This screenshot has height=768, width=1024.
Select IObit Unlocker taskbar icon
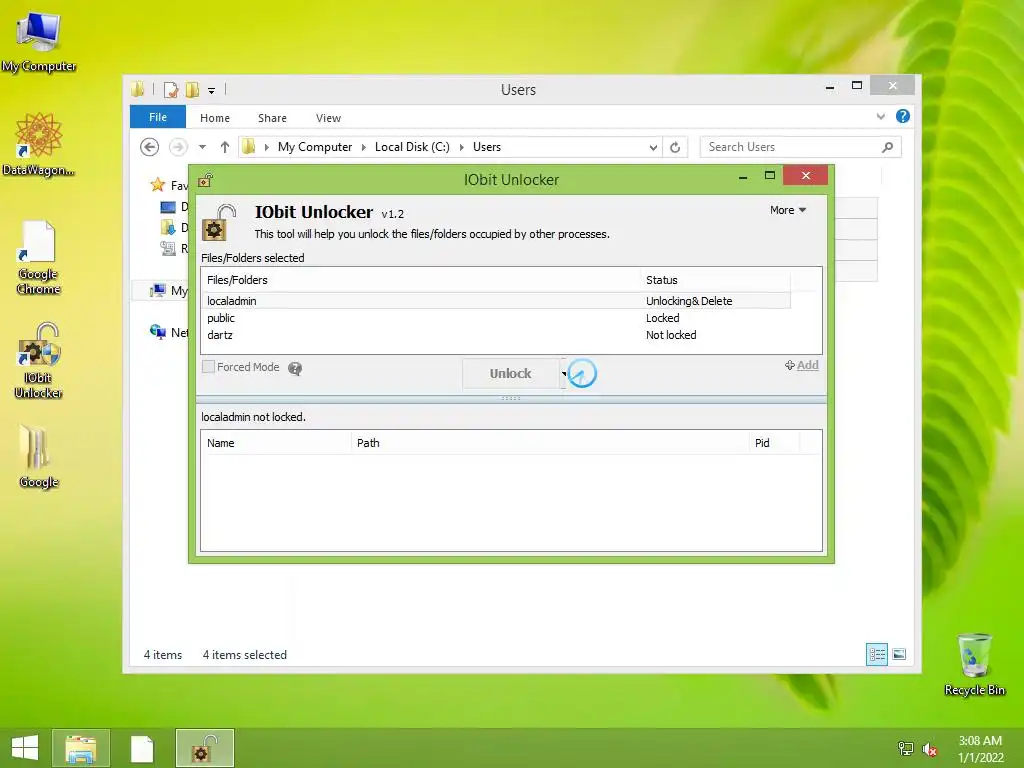click(x=204, y=748)
